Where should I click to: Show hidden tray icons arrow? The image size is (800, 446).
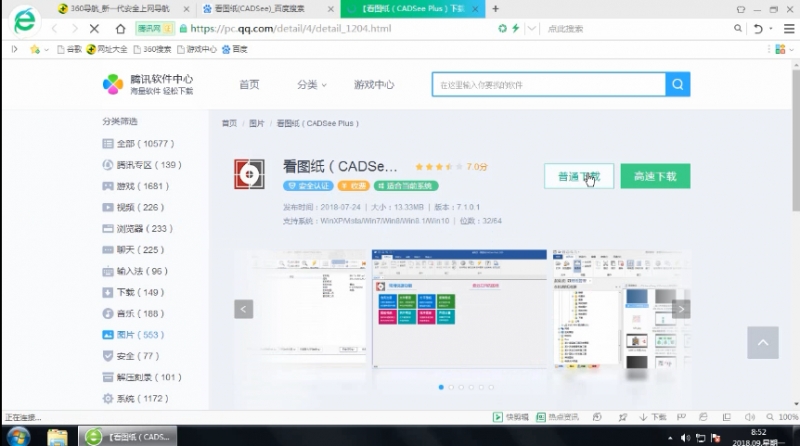pyautogui.click(x=670, y=438)
